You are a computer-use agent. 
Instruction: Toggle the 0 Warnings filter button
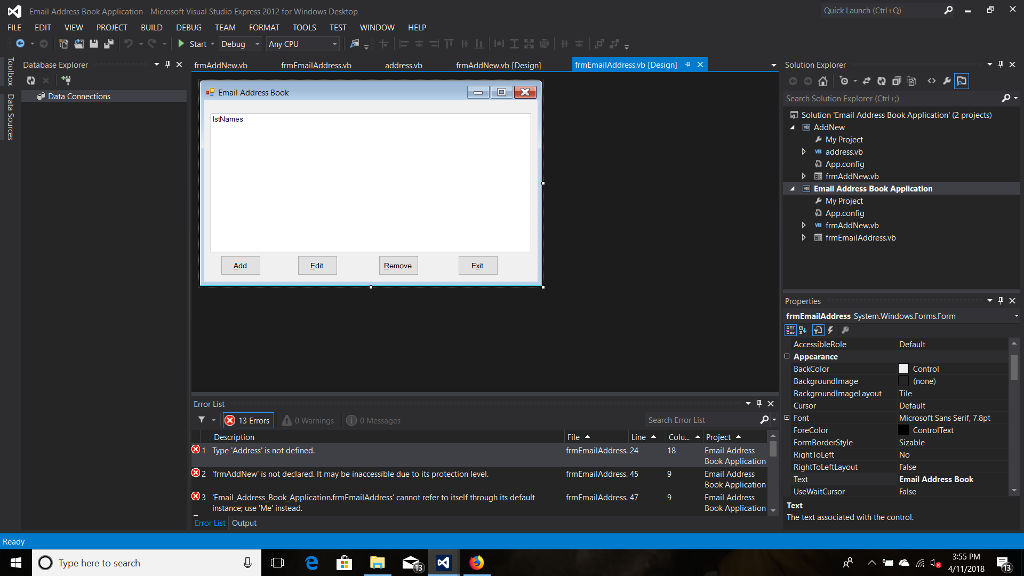click(310, 420)
